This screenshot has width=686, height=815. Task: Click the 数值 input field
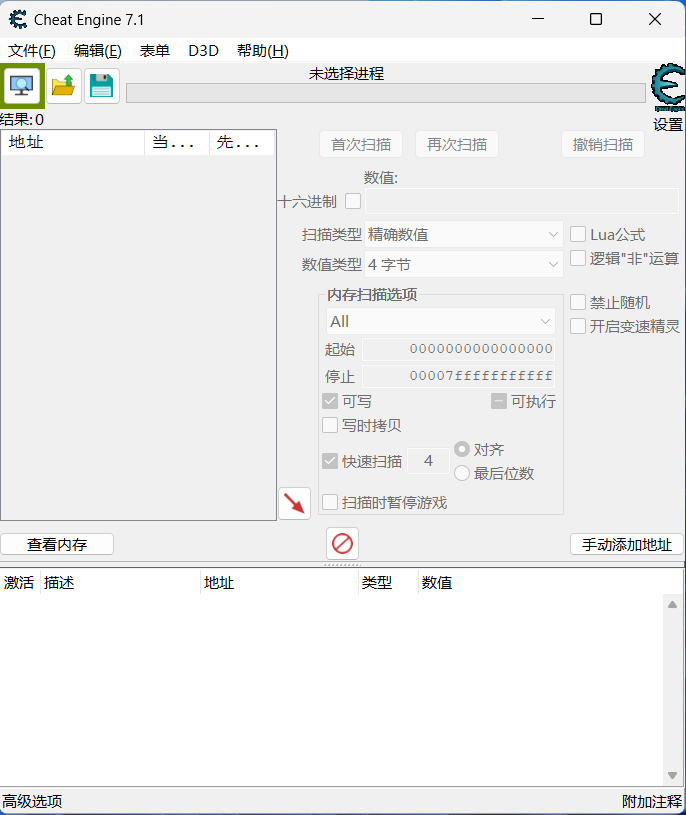(x=522, y=201)
